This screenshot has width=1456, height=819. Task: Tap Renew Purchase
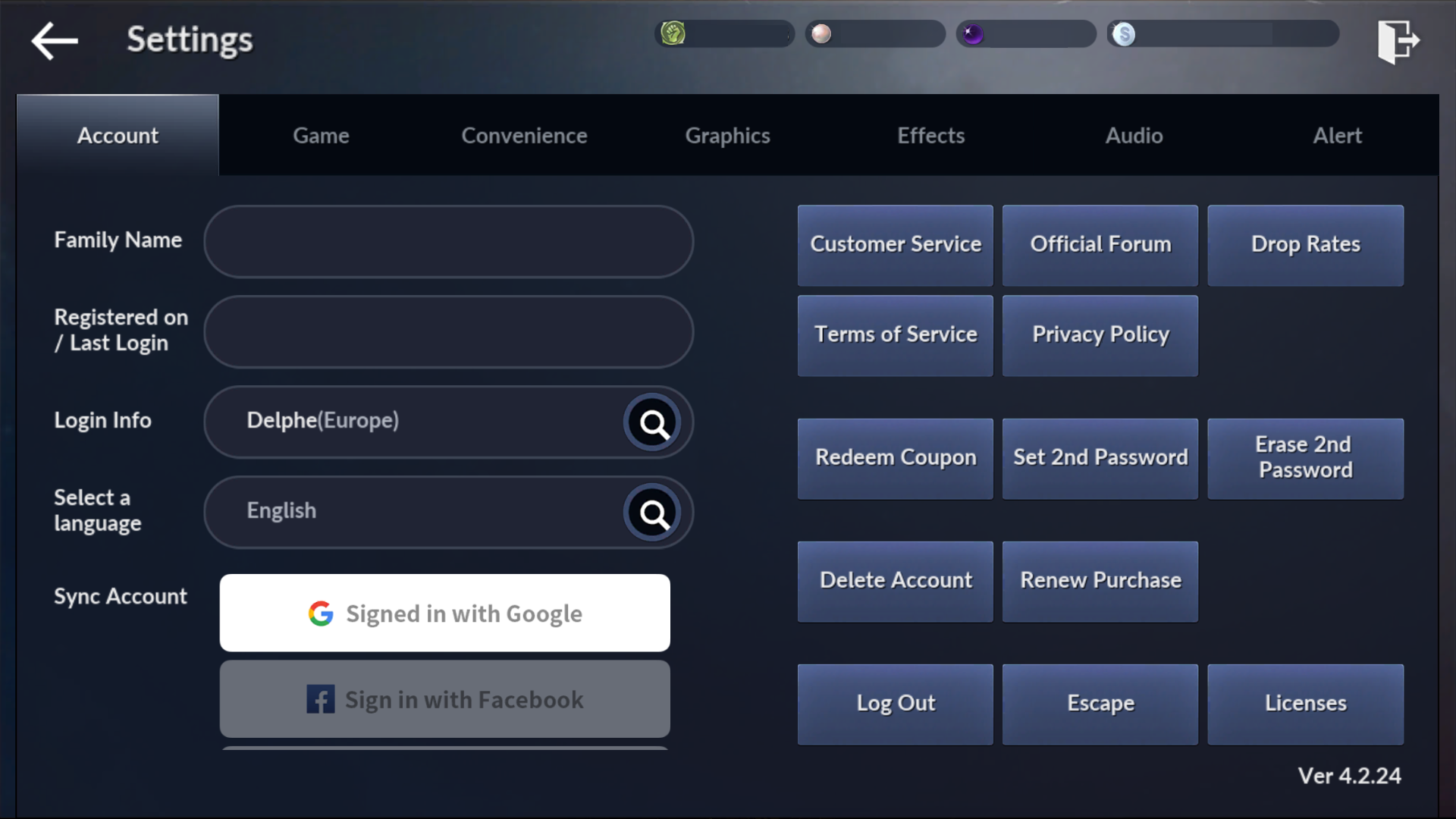coord(1100,581)
